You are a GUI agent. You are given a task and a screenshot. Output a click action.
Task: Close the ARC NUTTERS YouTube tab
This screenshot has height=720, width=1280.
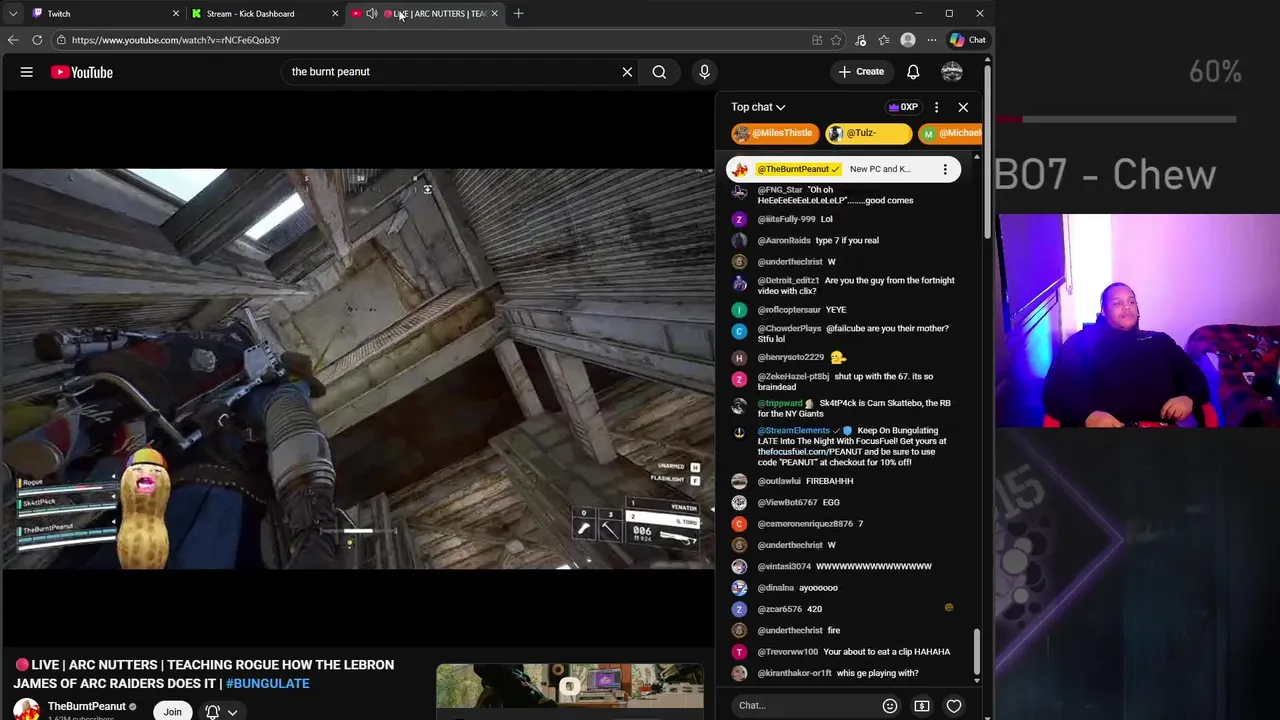pyautogui.click(x=494, y=13)
